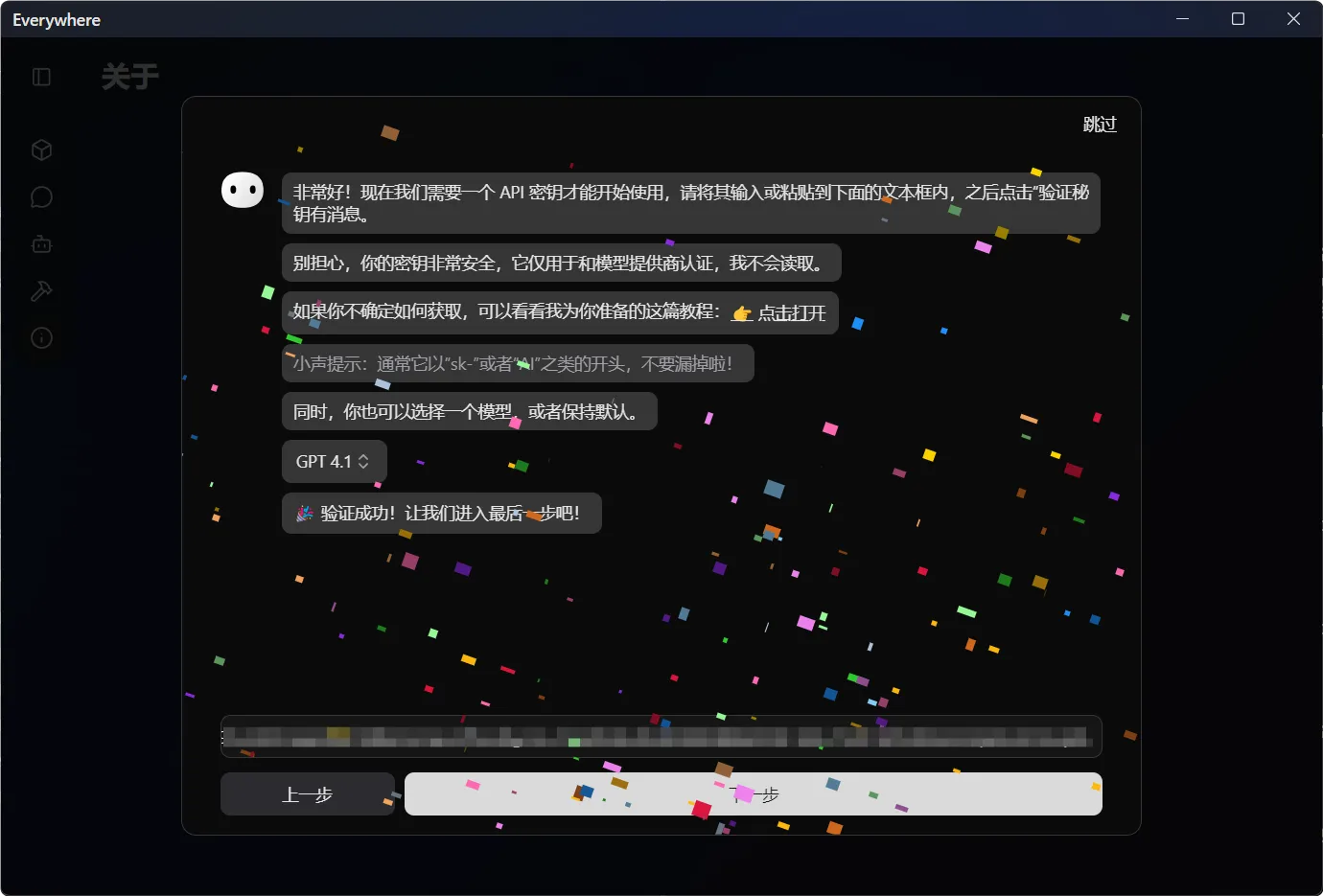Click the message about the API 密钥 requirement
Viewport: 1323px width, 896px height.
pyautogui.click(x=690, y=203)
